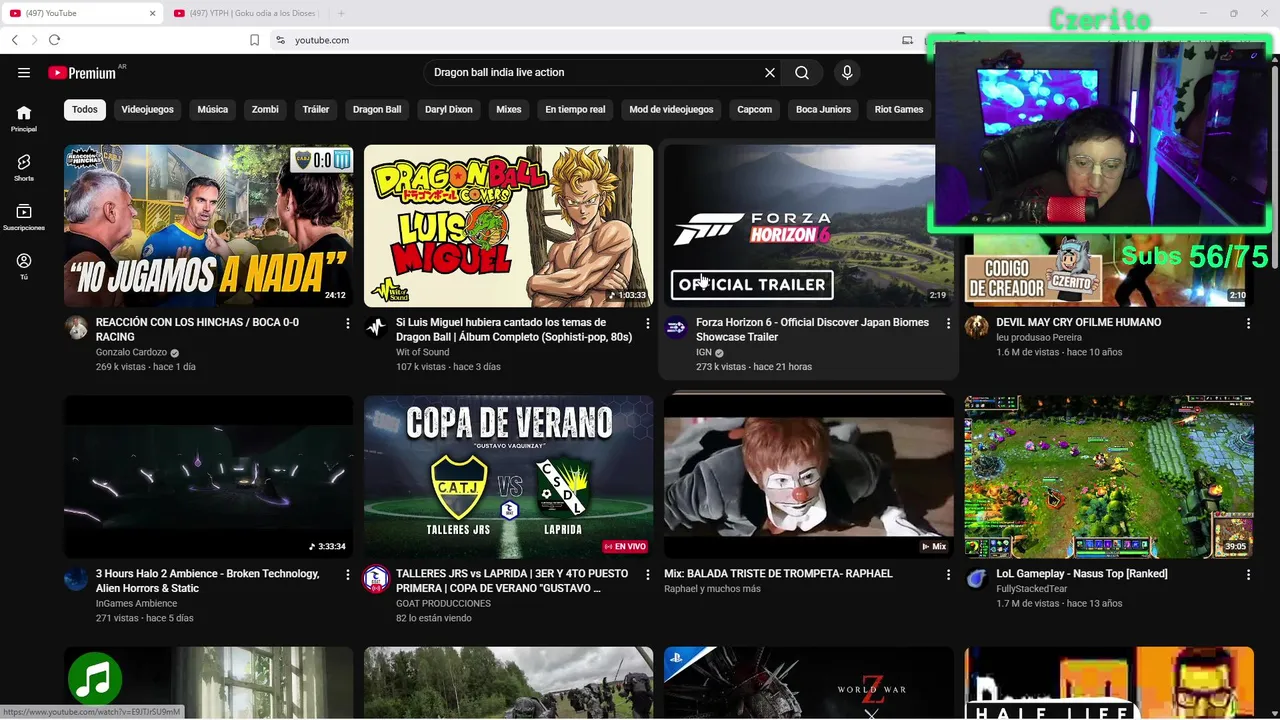Switch to the YTPH Goku browser tab

(x=245, y=13)
